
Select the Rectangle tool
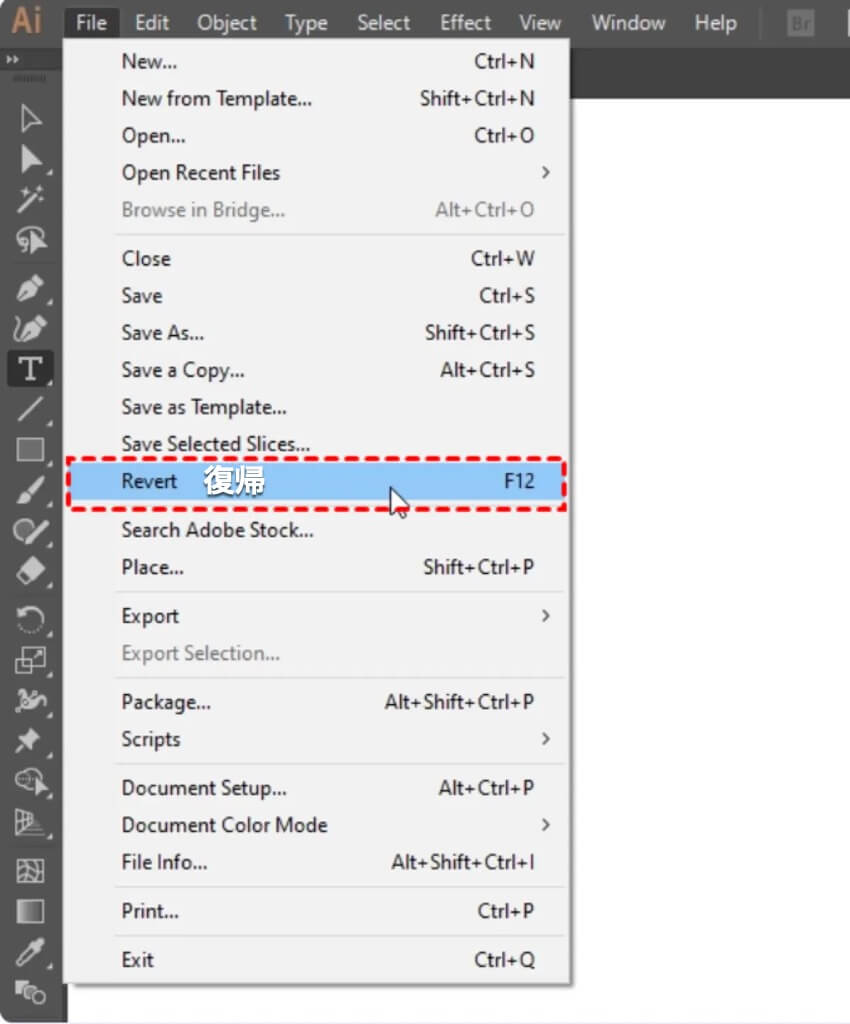[x=31, y=450]
